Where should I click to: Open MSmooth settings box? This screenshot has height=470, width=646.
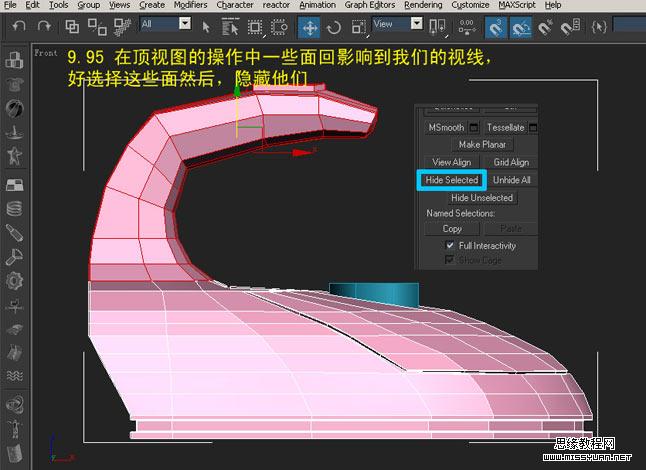tap(474, 127)
